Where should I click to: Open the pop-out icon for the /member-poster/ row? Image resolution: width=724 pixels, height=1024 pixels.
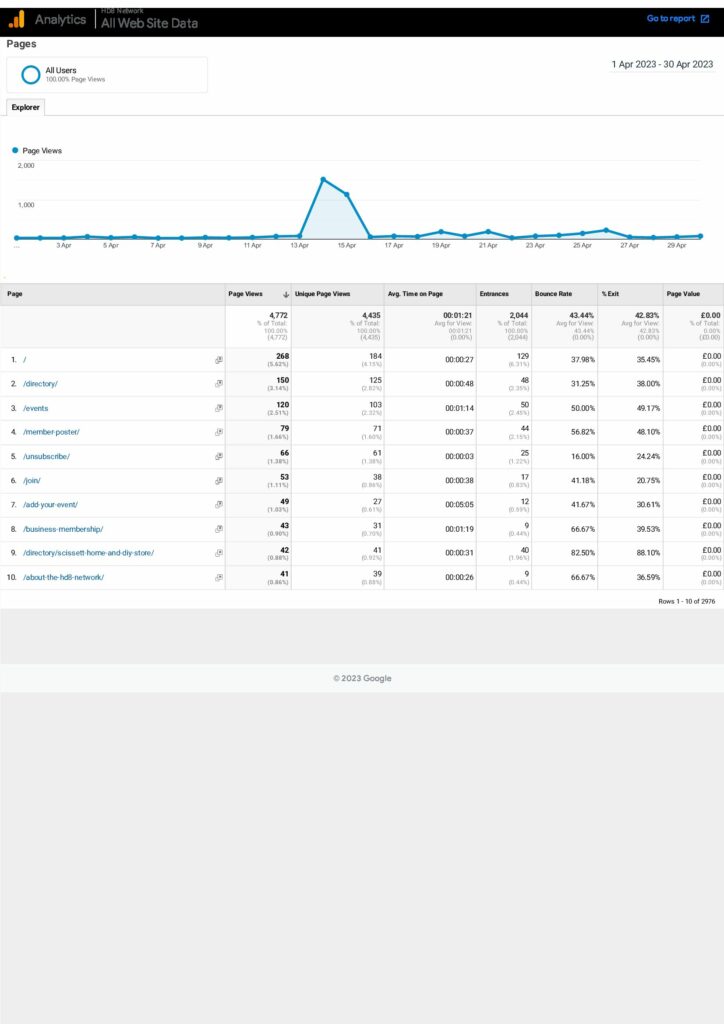point(219,432)
